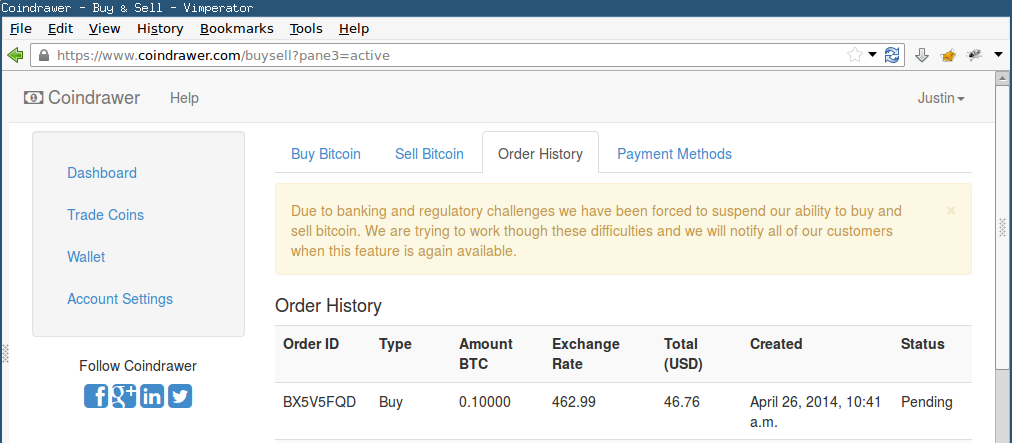Click the 46.76 total USD cell
This screenshot has width=1012, height=443.
[682, 402]
